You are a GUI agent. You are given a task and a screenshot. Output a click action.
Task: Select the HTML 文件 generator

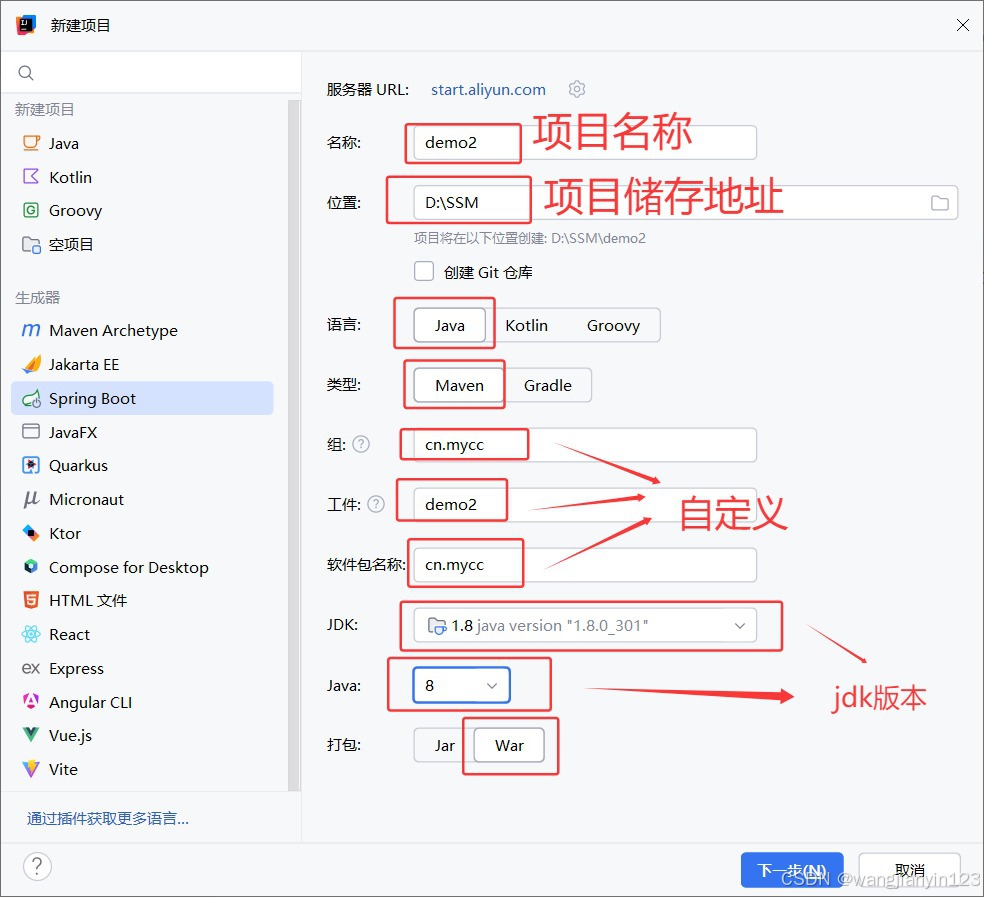click(142, 600)
